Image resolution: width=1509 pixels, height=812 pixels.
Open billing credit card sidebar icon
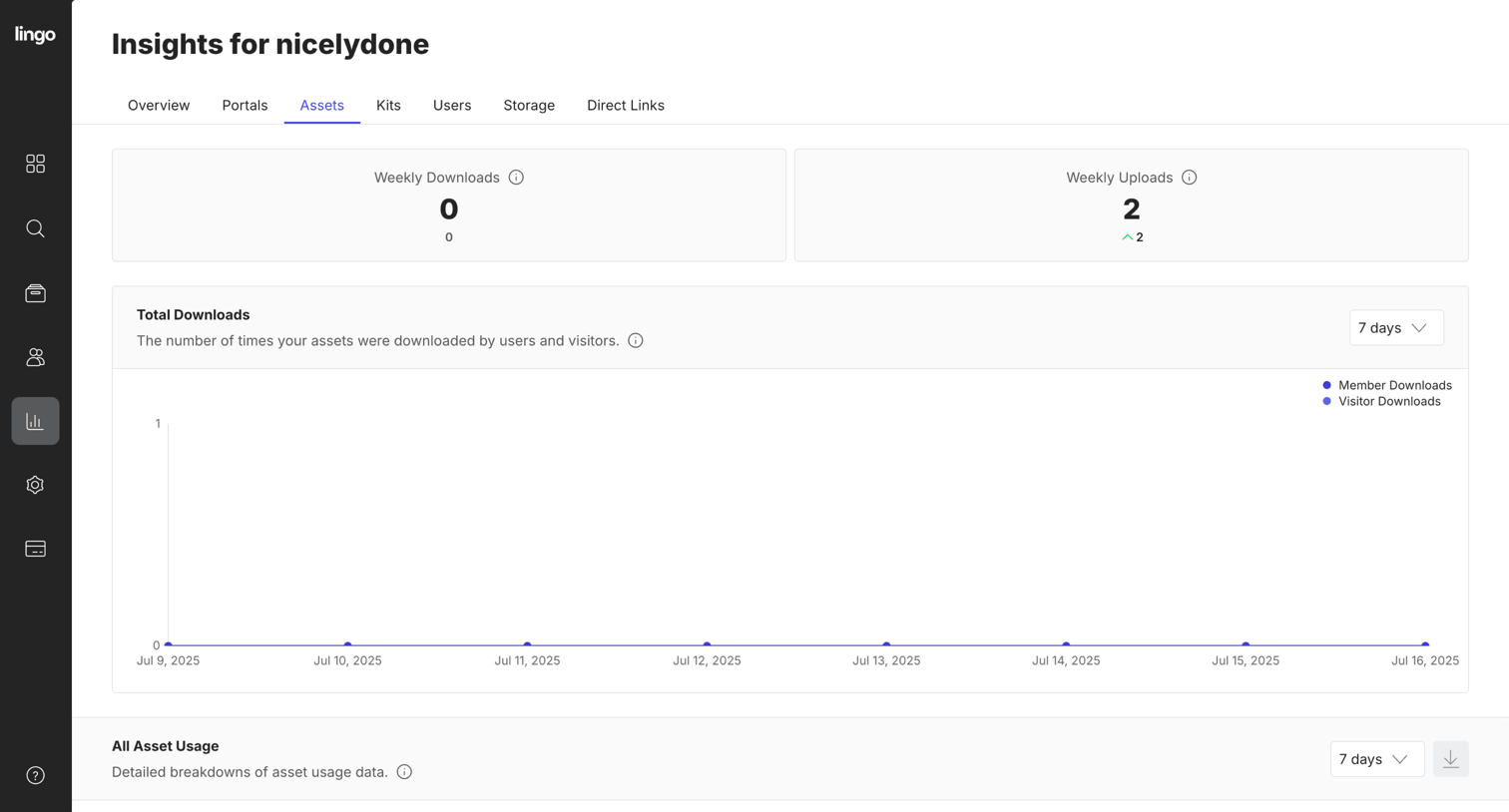coord(35,549)
